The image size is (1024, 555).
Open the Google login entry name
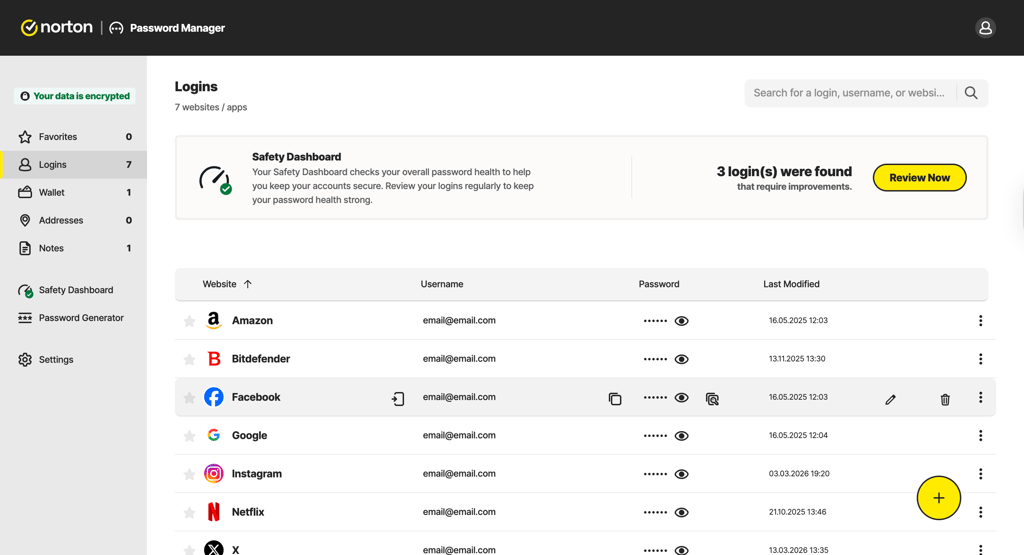click(x=249, y=436)
